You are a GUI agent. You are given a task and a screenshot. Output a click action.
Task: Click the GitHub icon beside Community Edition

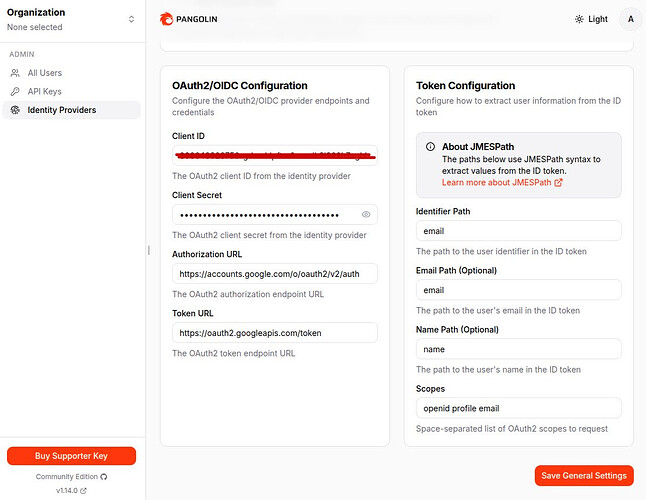pyautogui.click(x=104, y=477)
